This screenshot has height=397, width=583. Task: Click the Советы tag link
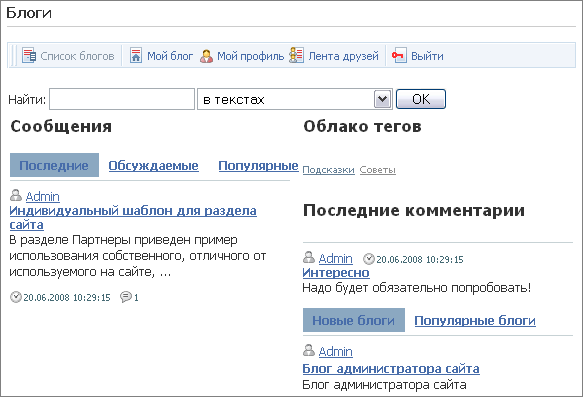point(377,170)
